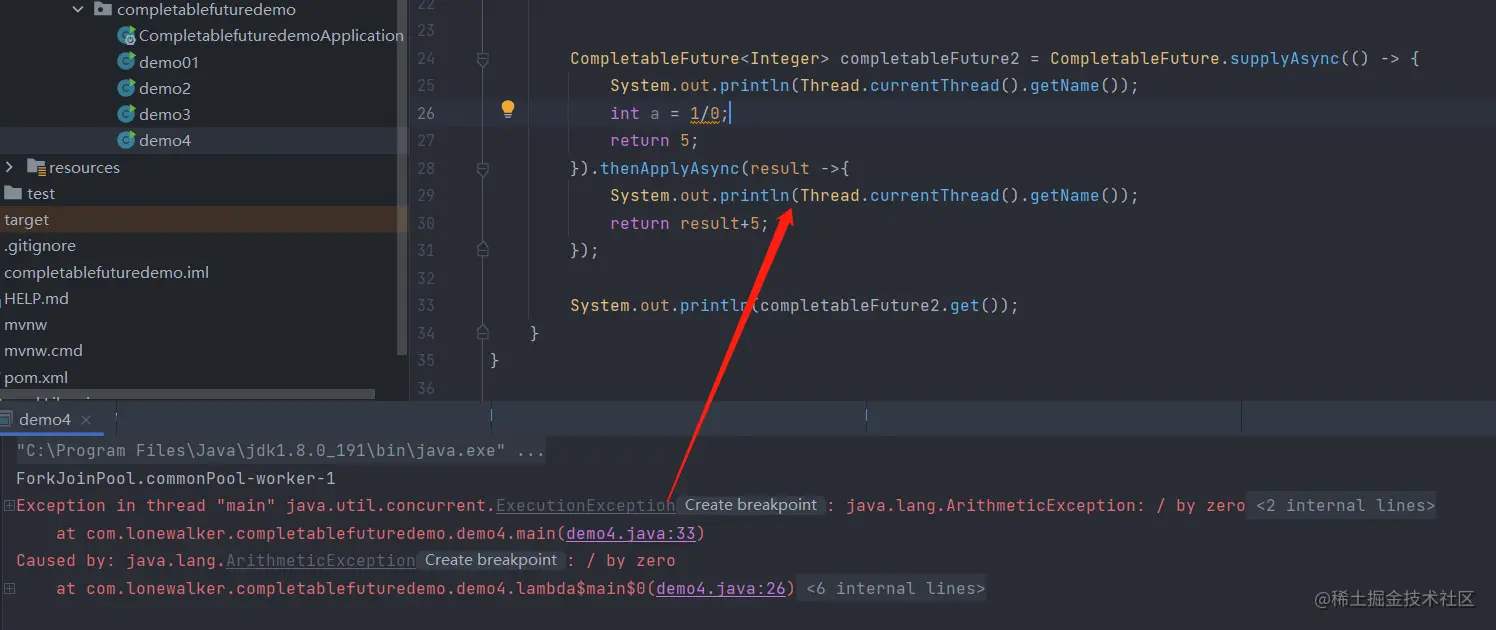
Task: Click the completablefuturedemo package folder icon
Action: (x=102, y=9)
